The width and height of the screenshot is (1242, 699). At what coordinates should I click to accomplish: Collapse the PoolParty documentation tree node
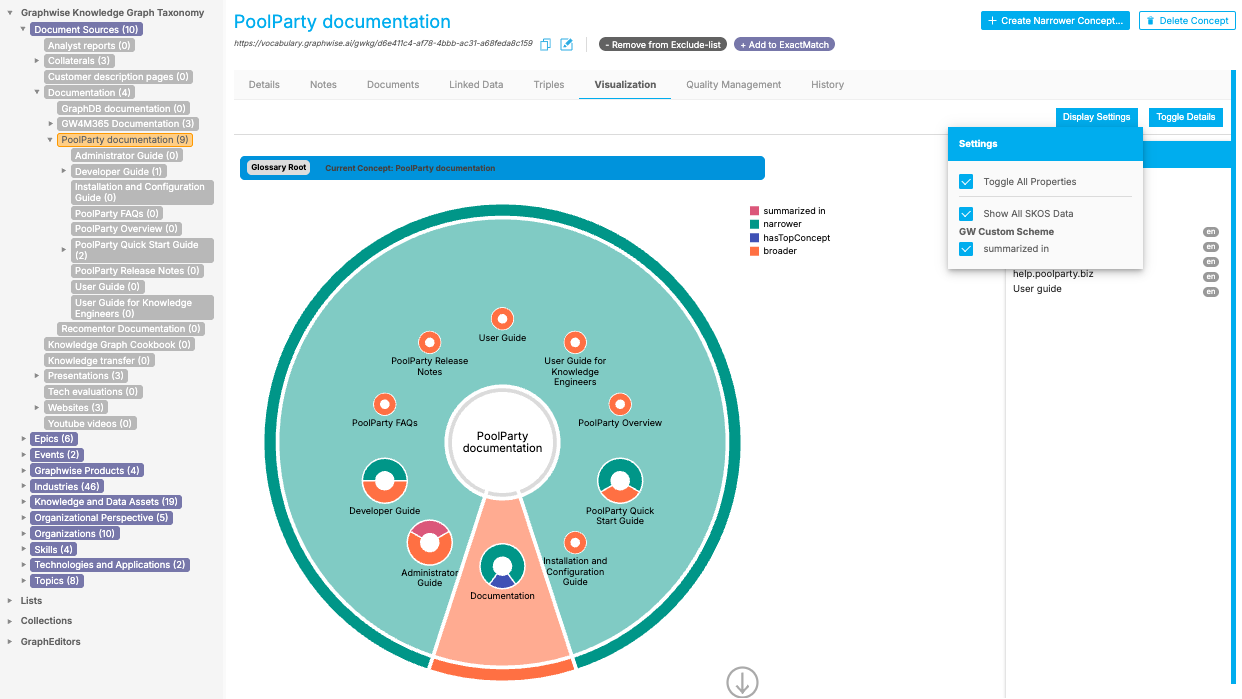[x=50, y=140]
